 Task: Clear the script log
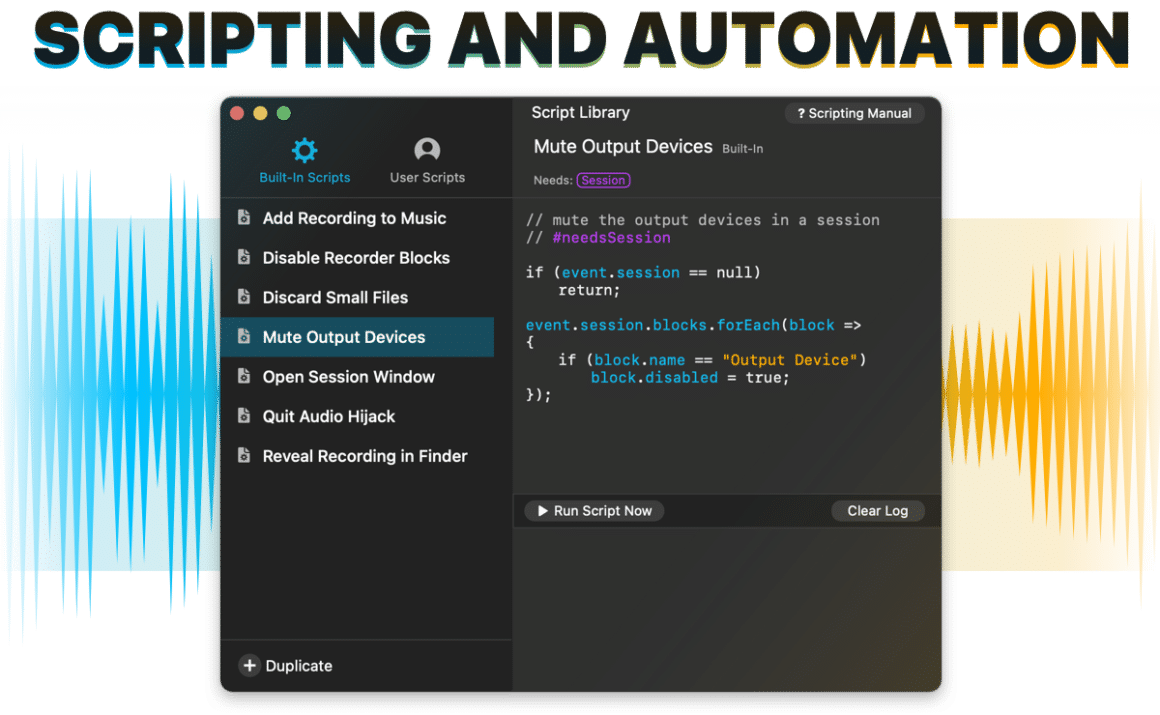click(877, 511)
